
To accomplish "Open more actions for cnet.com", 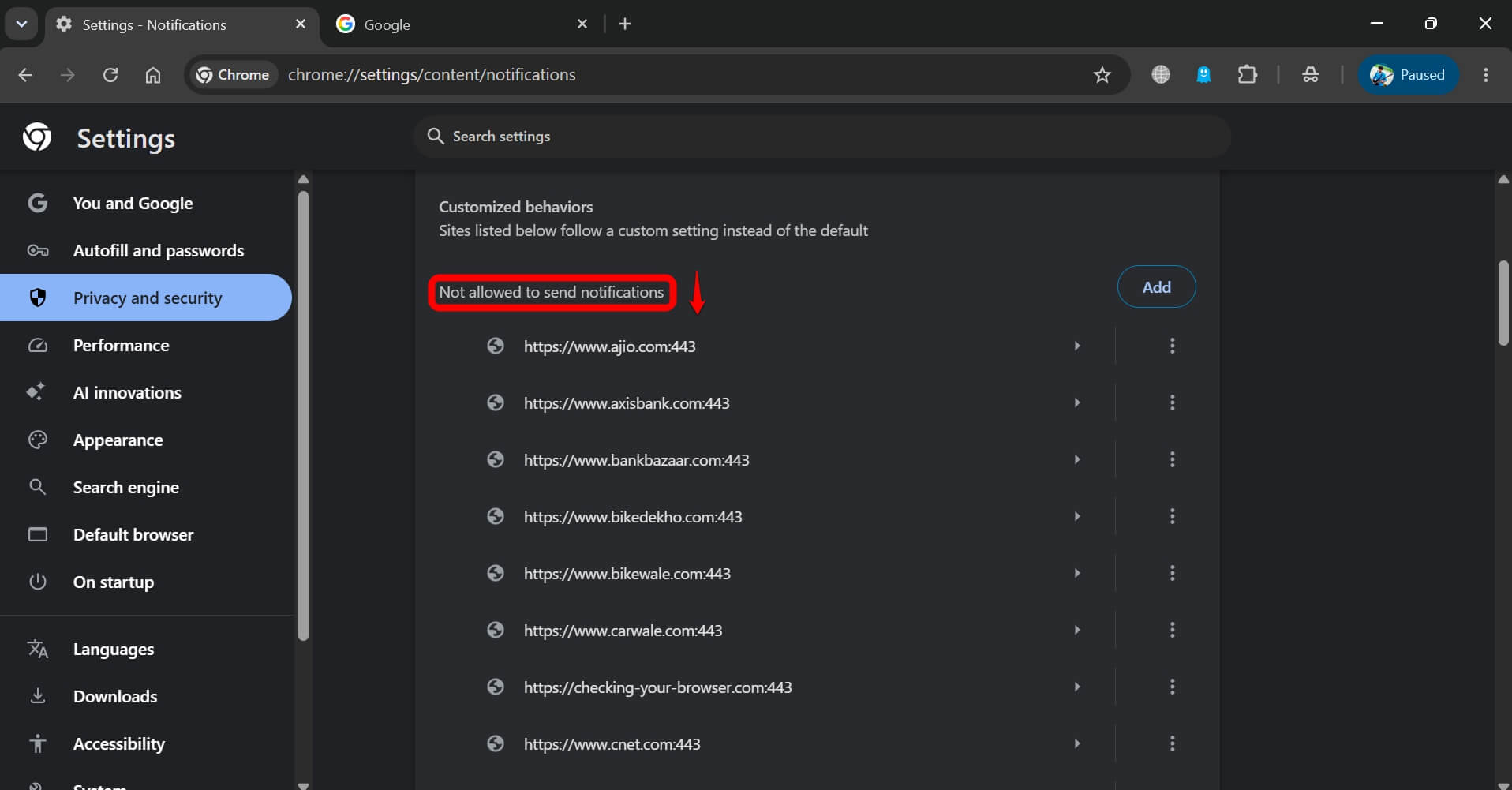I will click(1173, 743).
